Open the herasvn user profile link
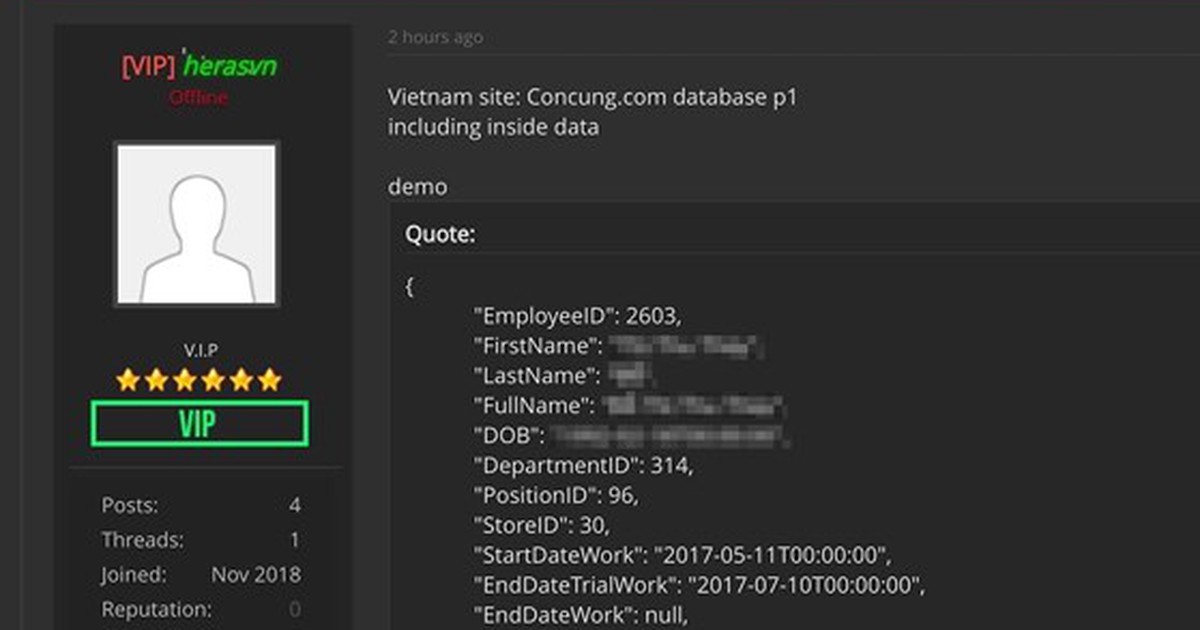 point(231,66)
